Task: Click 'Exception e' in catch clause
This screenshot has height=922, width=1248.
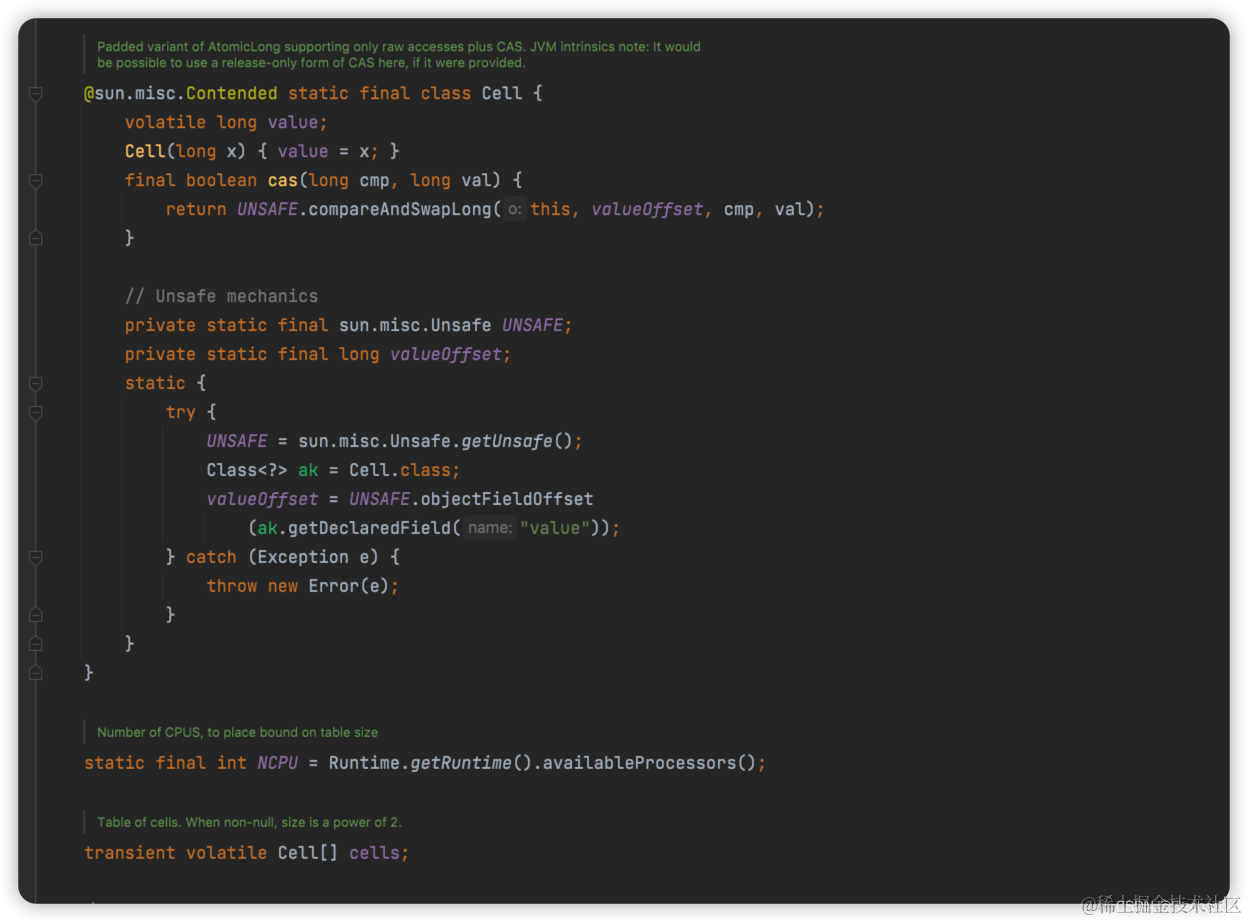Action: click(x=313, y=557)
